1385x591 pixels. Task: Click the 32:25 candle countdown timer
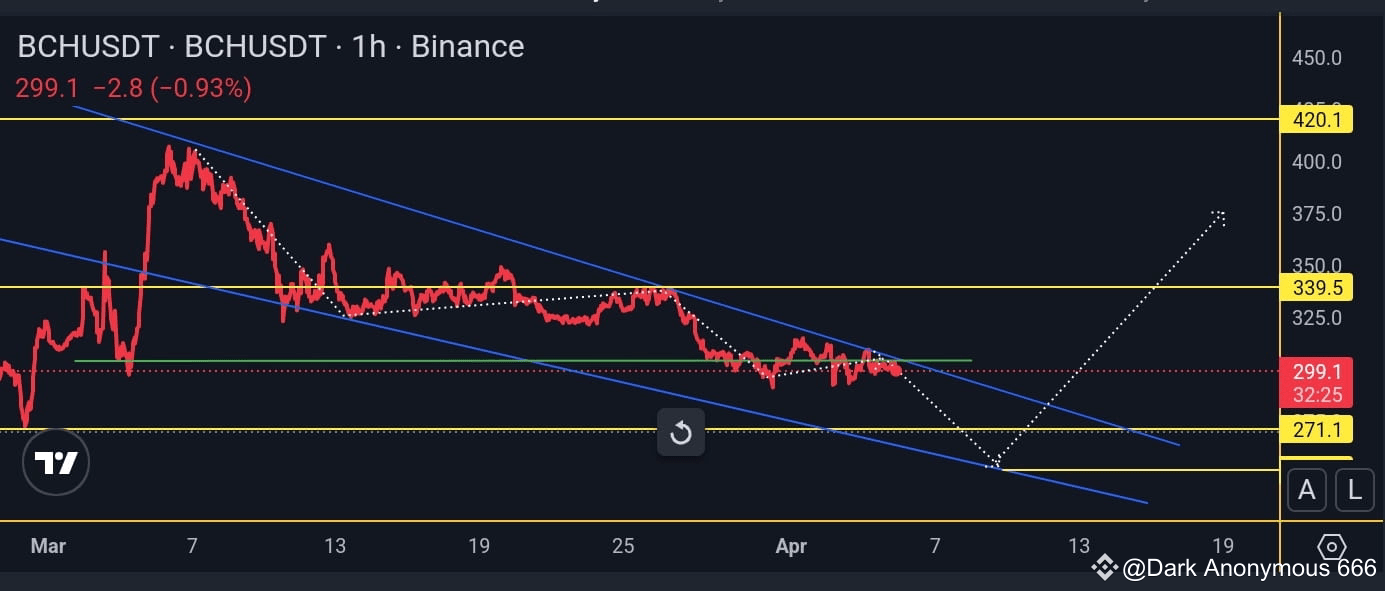[1316, 395]
